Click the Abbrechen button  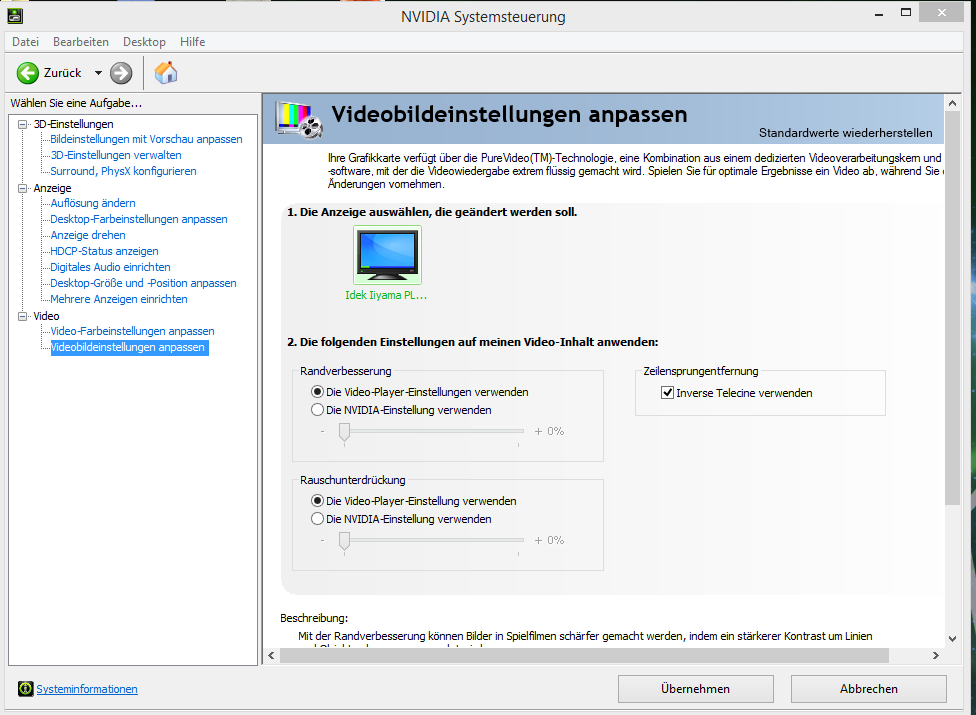(869, 689)
